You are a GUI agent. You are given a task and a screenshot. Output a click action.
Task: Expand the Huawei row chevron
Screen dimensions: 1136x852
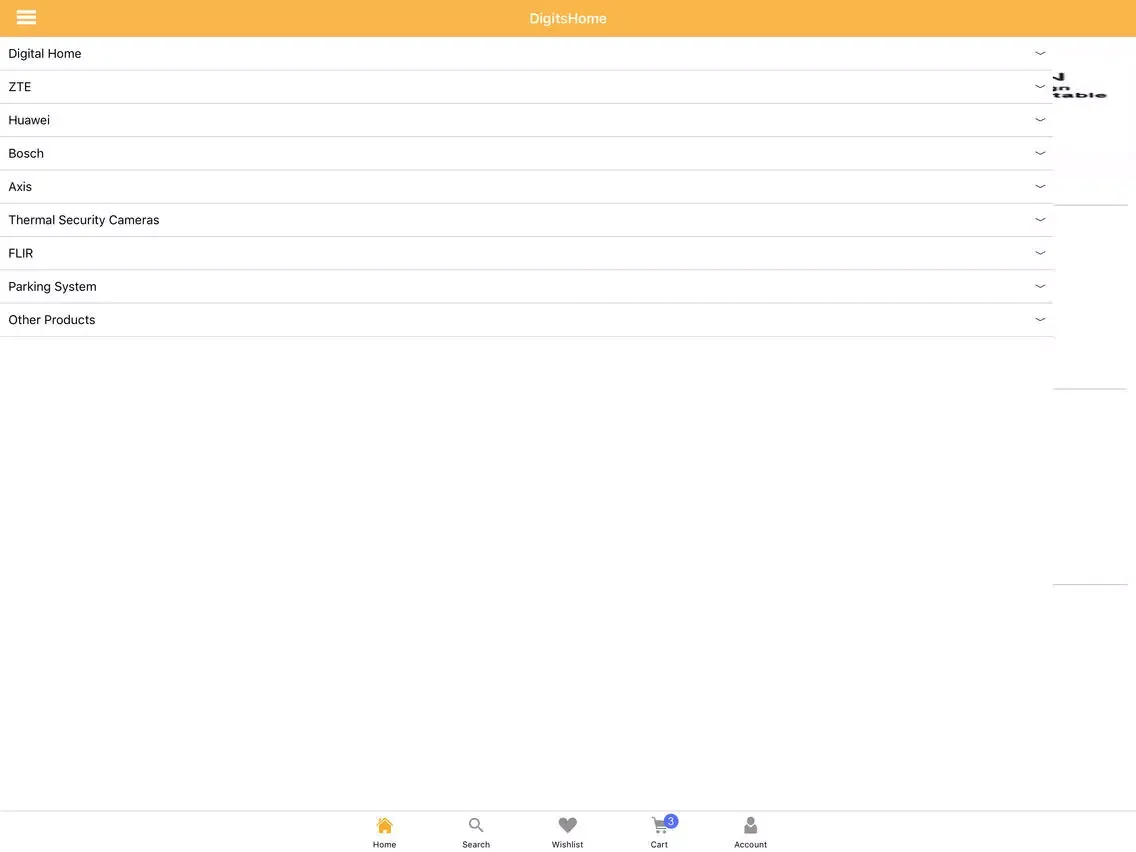[x=1040, y=120]
